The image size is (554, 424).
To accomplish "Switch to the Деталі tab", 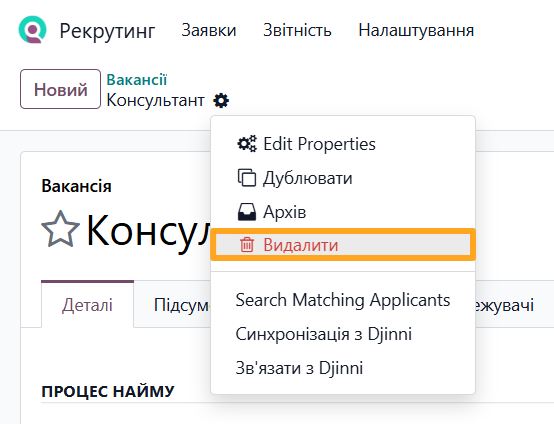I will [x=87, y=305].
